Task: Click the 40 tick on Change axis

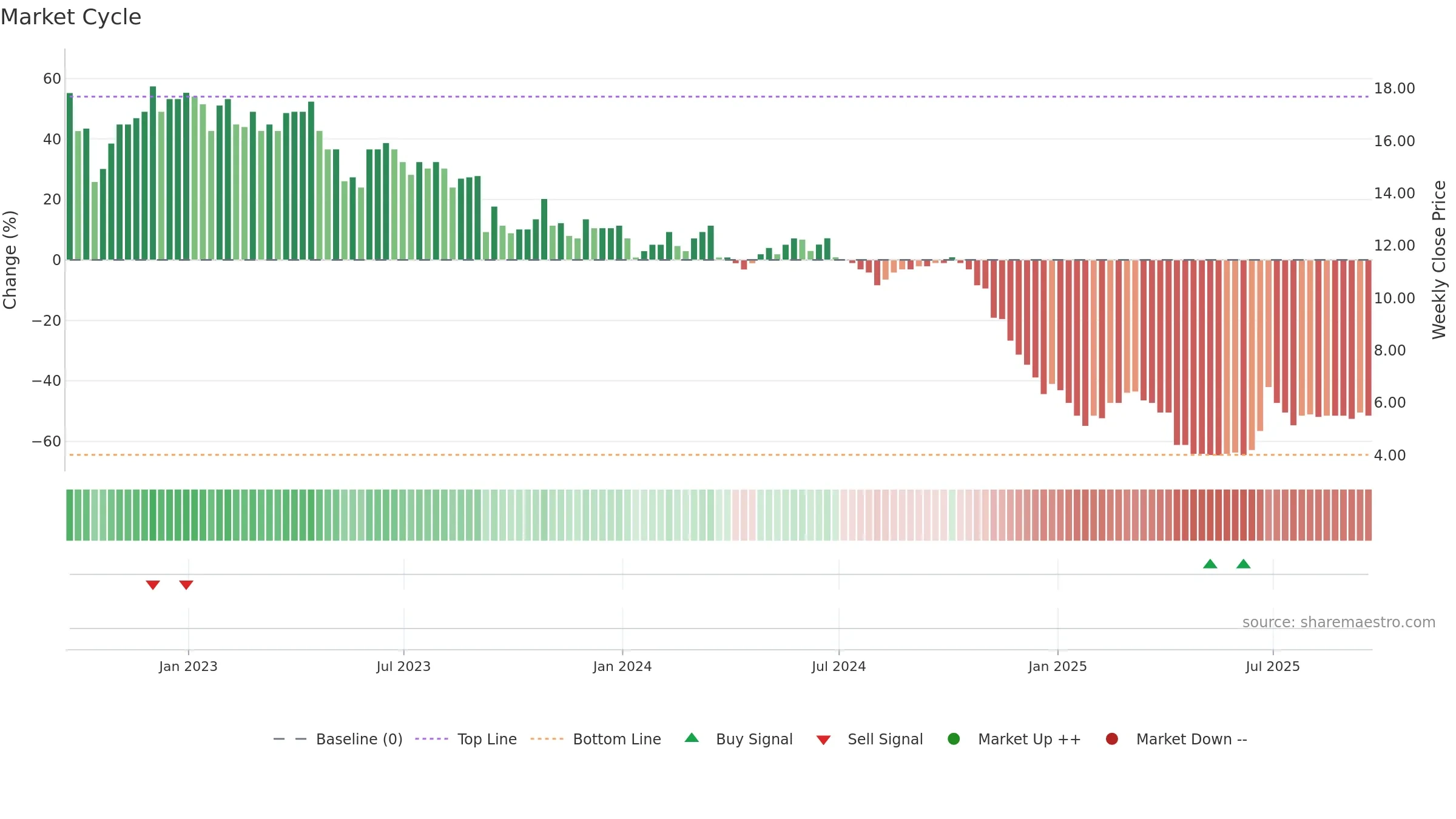Action: pyautogui.click(x=52, y=139)
